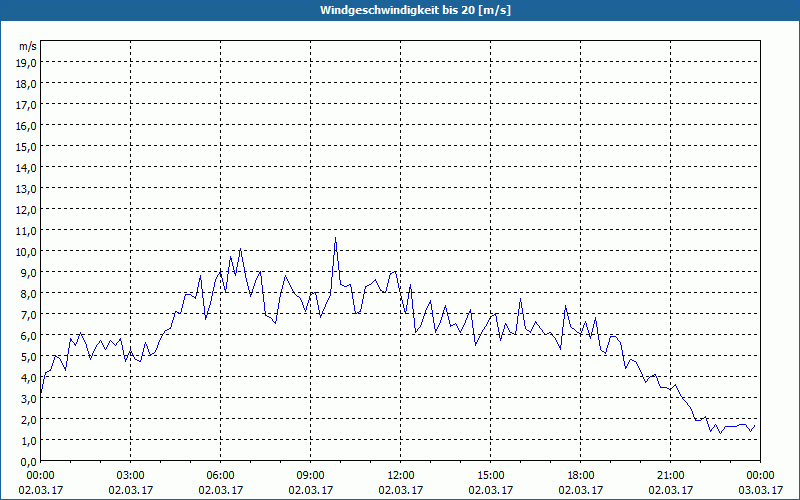Click the 9,0 y-axis label
The height and width of the screenshot is (500, 800).
pyautogui.click(x=29, y=272)
